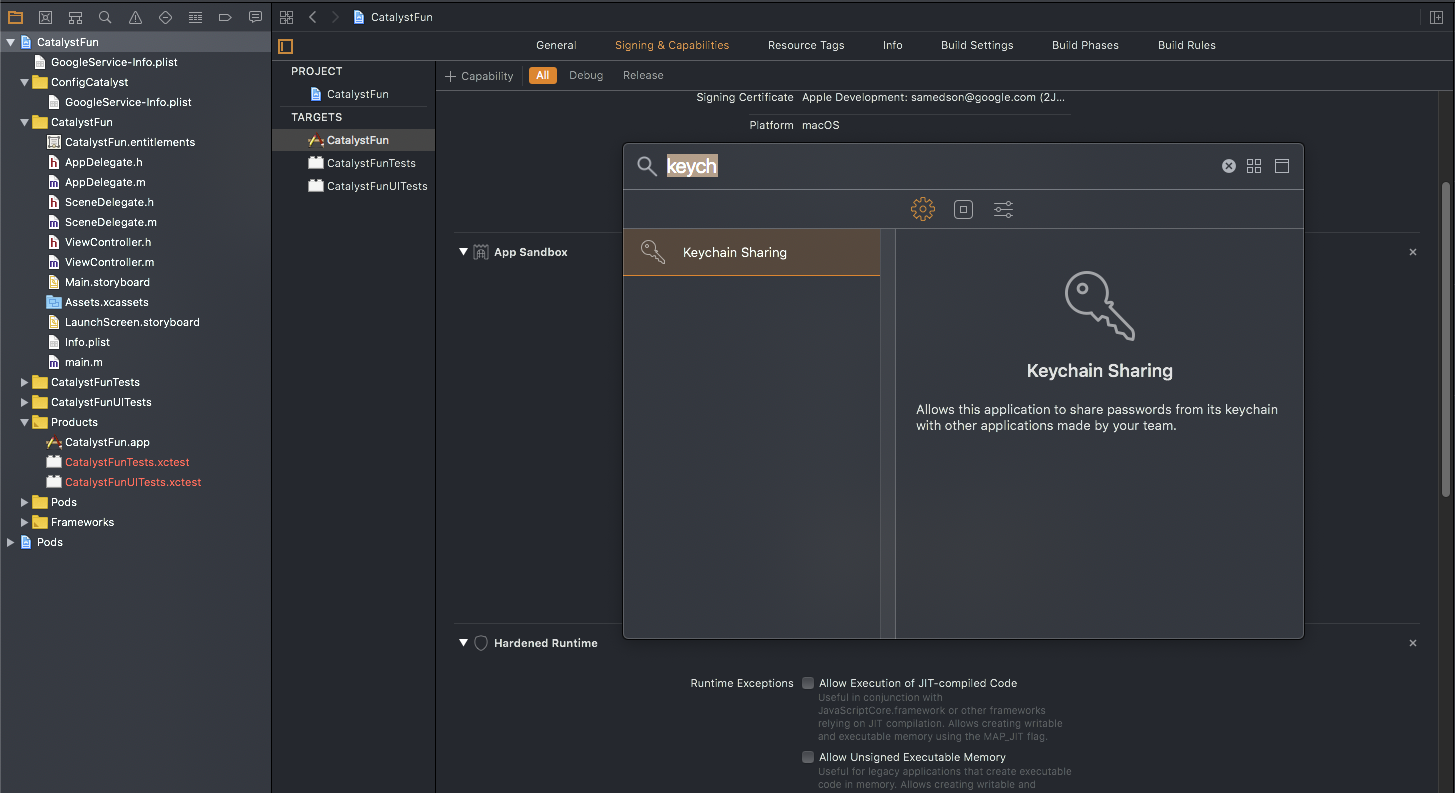1455x793 pixels.
Task: Select the Debug configuration filter
Action: point(586,75)
